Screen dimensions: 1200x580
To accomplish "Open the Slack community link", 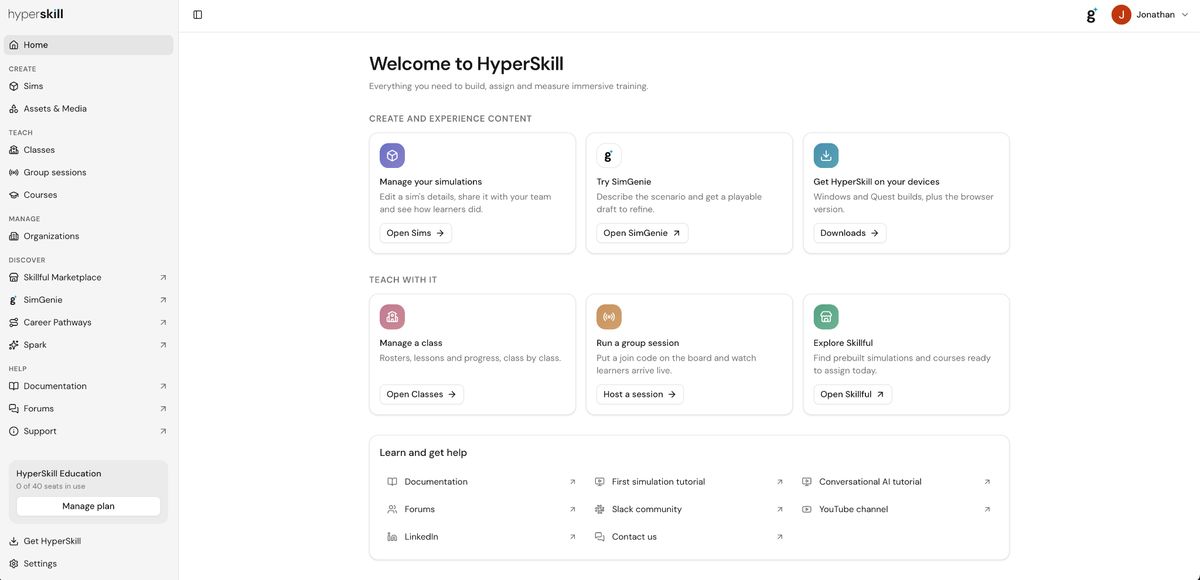I will pos(689,509).
